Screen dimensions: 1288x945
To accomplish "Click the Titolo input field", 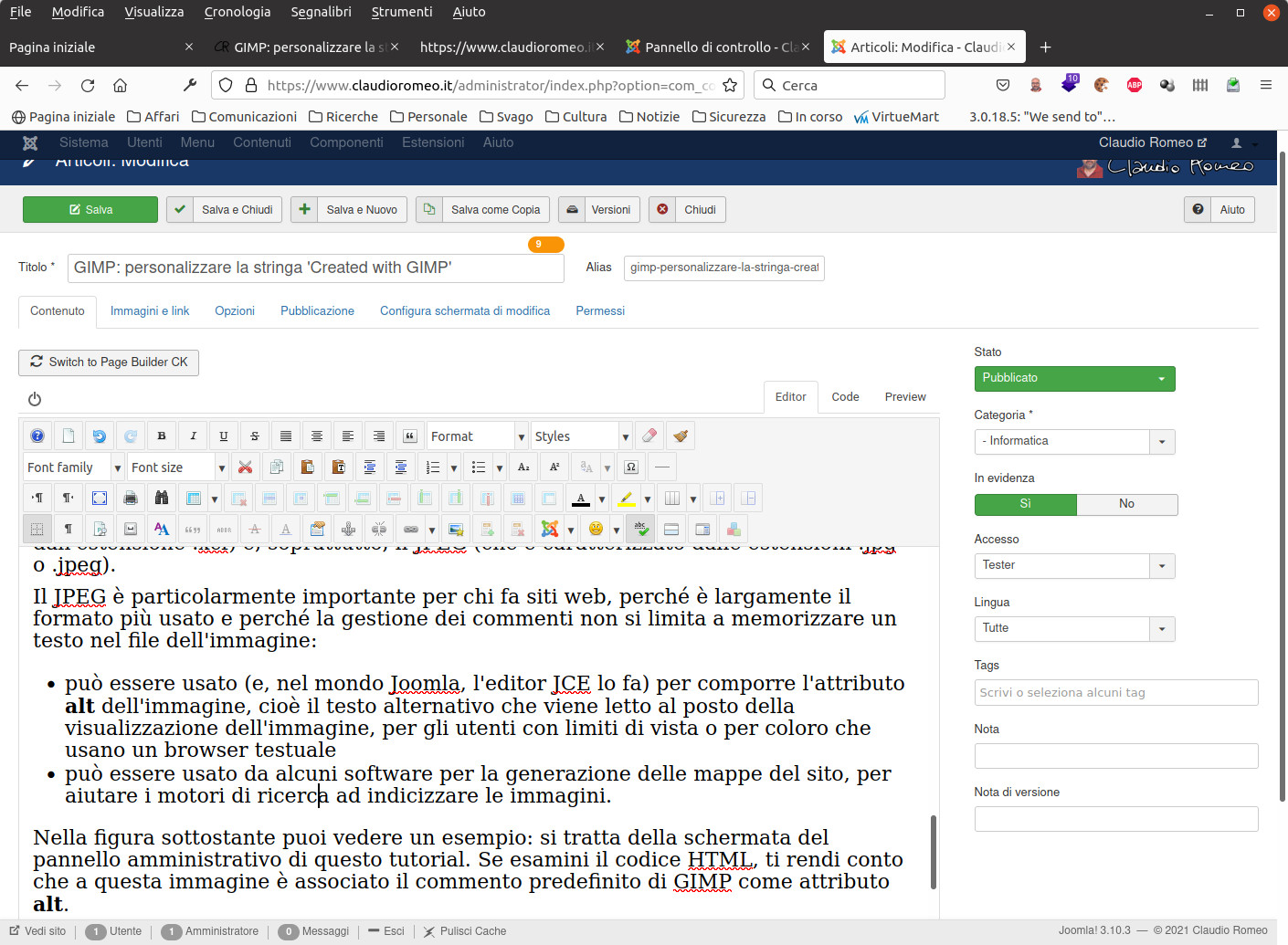I will (316, 268).
